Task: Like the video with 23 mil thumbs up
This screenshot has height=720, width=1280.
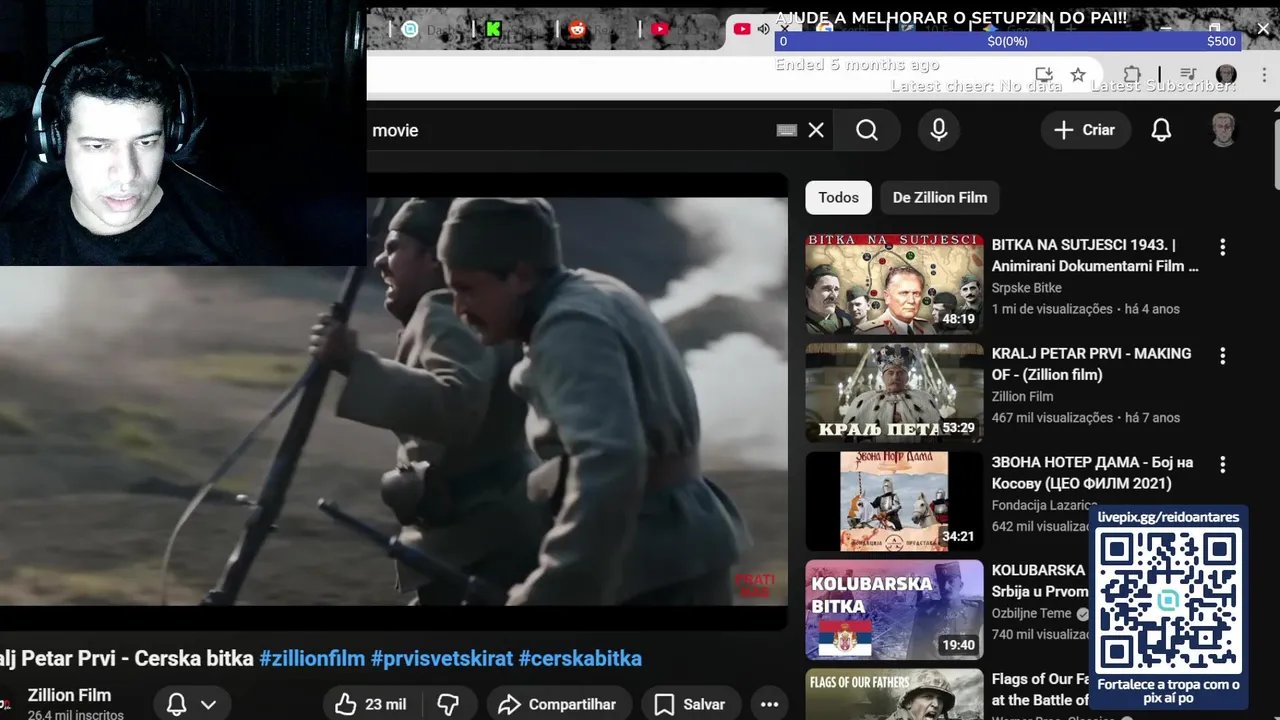Action: (370, 704)
